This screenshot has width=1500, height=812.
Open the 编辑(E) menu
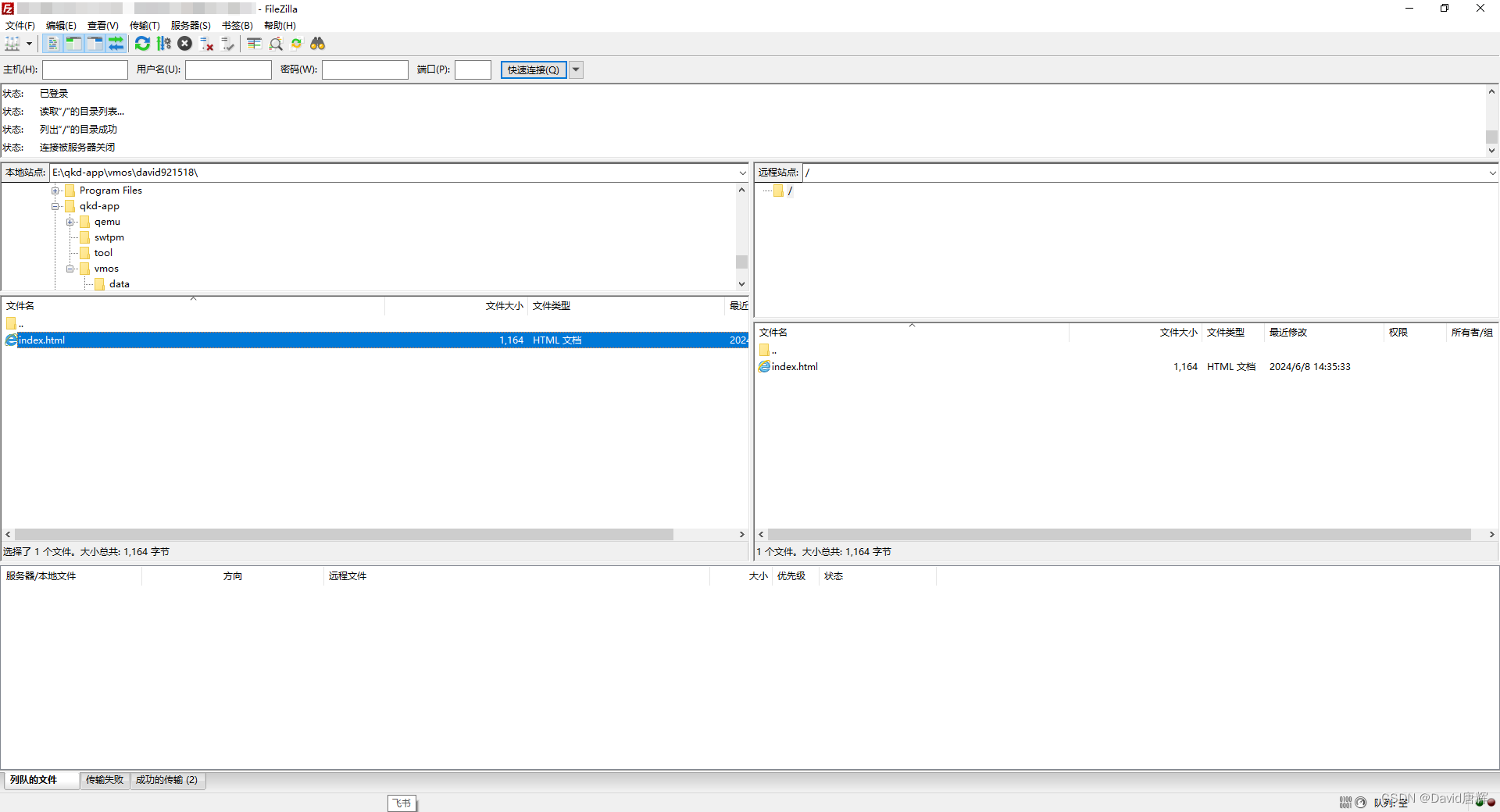click(61, 26)
